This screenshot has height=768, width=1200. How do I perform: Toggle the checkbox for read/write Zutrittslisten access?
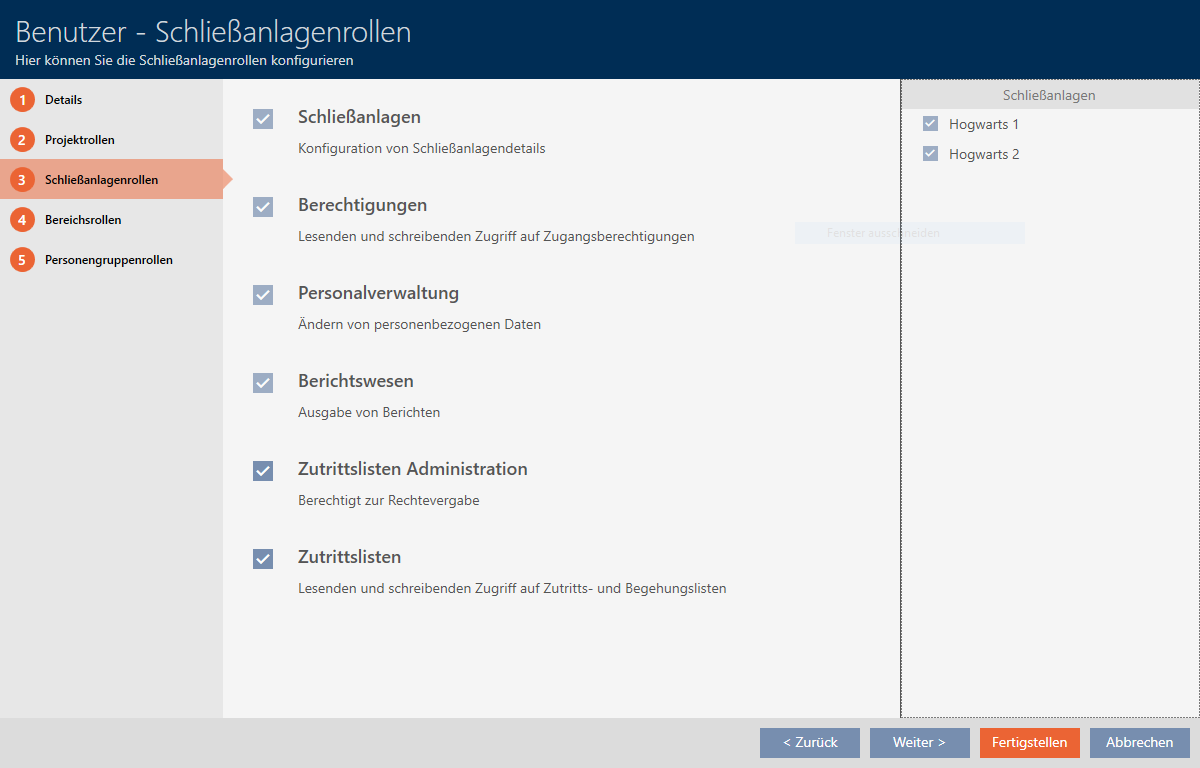pyautogui.click(x=263, y=559)
